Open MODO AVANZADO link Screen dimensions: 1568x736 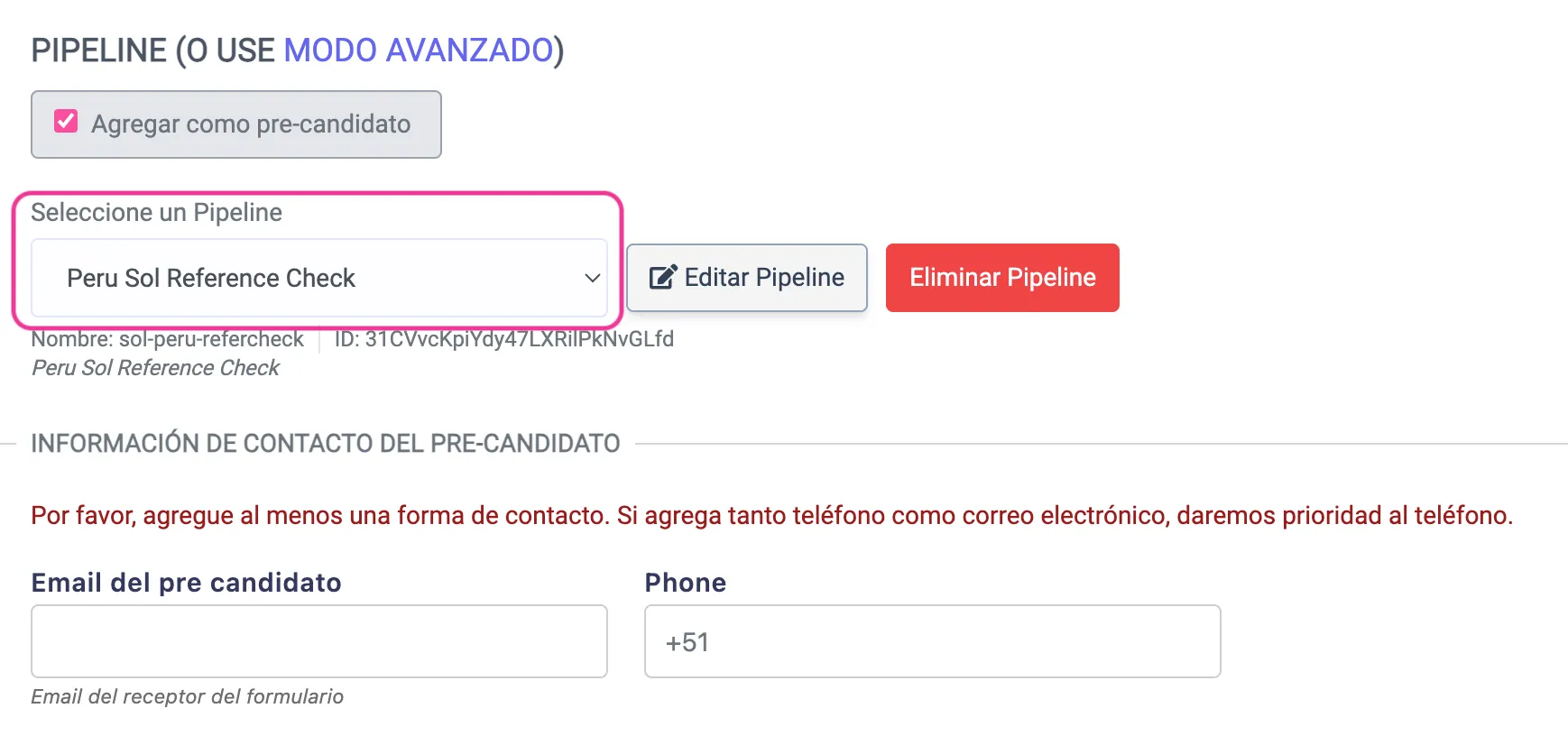(x=418, y=51)
